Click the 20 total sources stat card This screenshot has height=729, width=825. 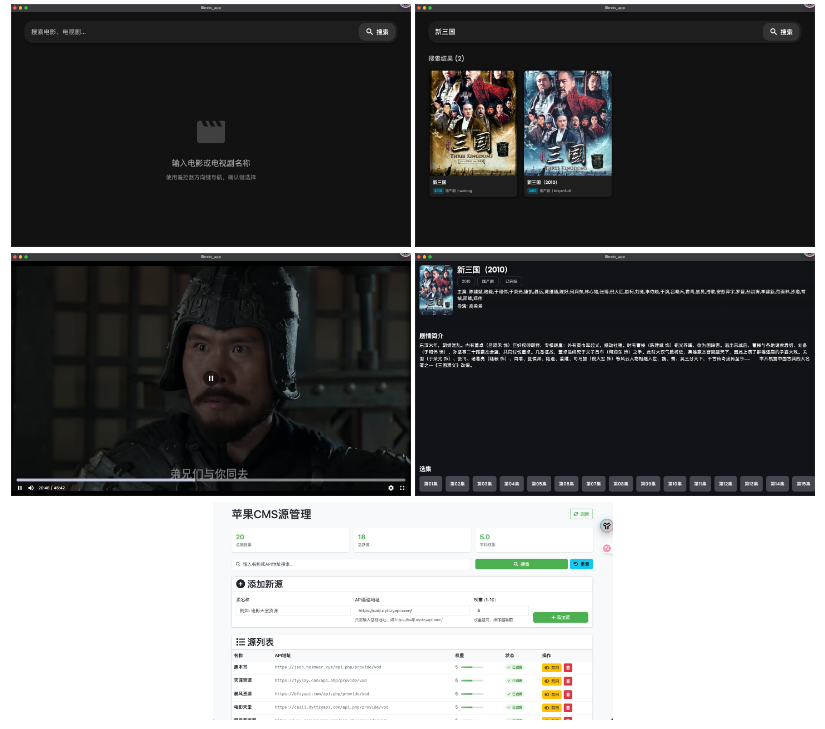click(290, 540)
